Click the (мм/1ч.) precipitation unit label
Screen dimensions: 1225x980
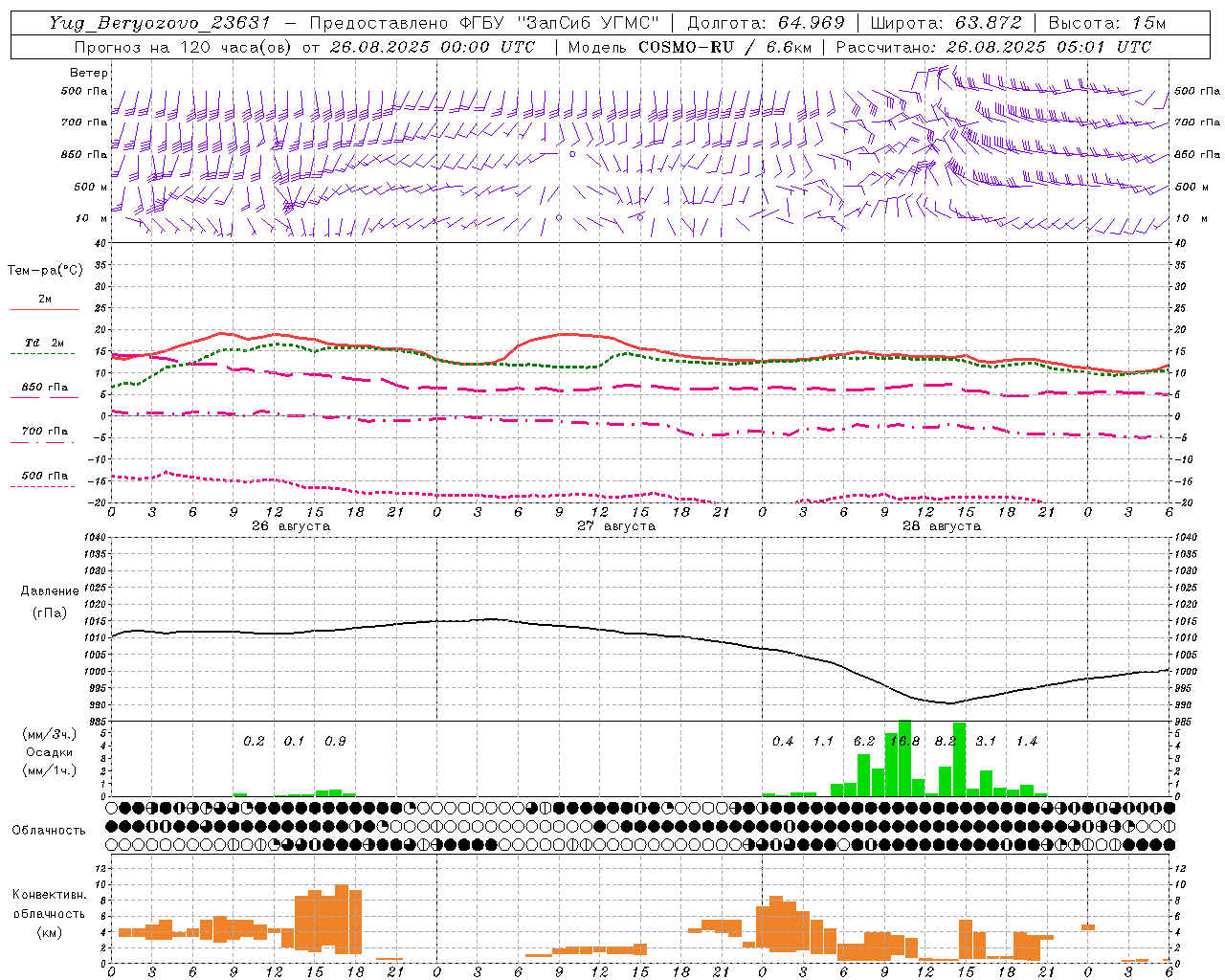click(x=50, y=770)
